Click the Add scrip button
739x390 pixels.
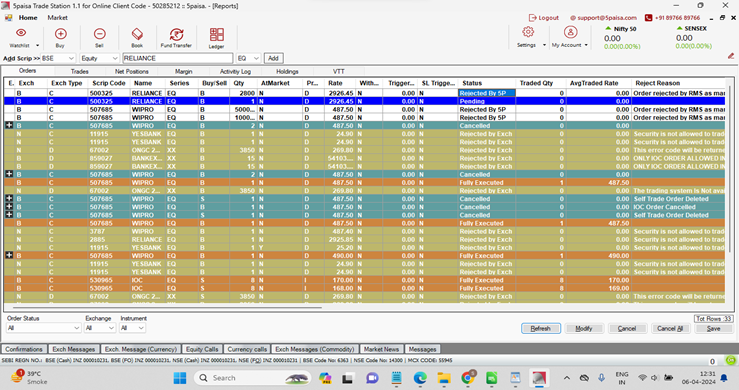point(273,58)
